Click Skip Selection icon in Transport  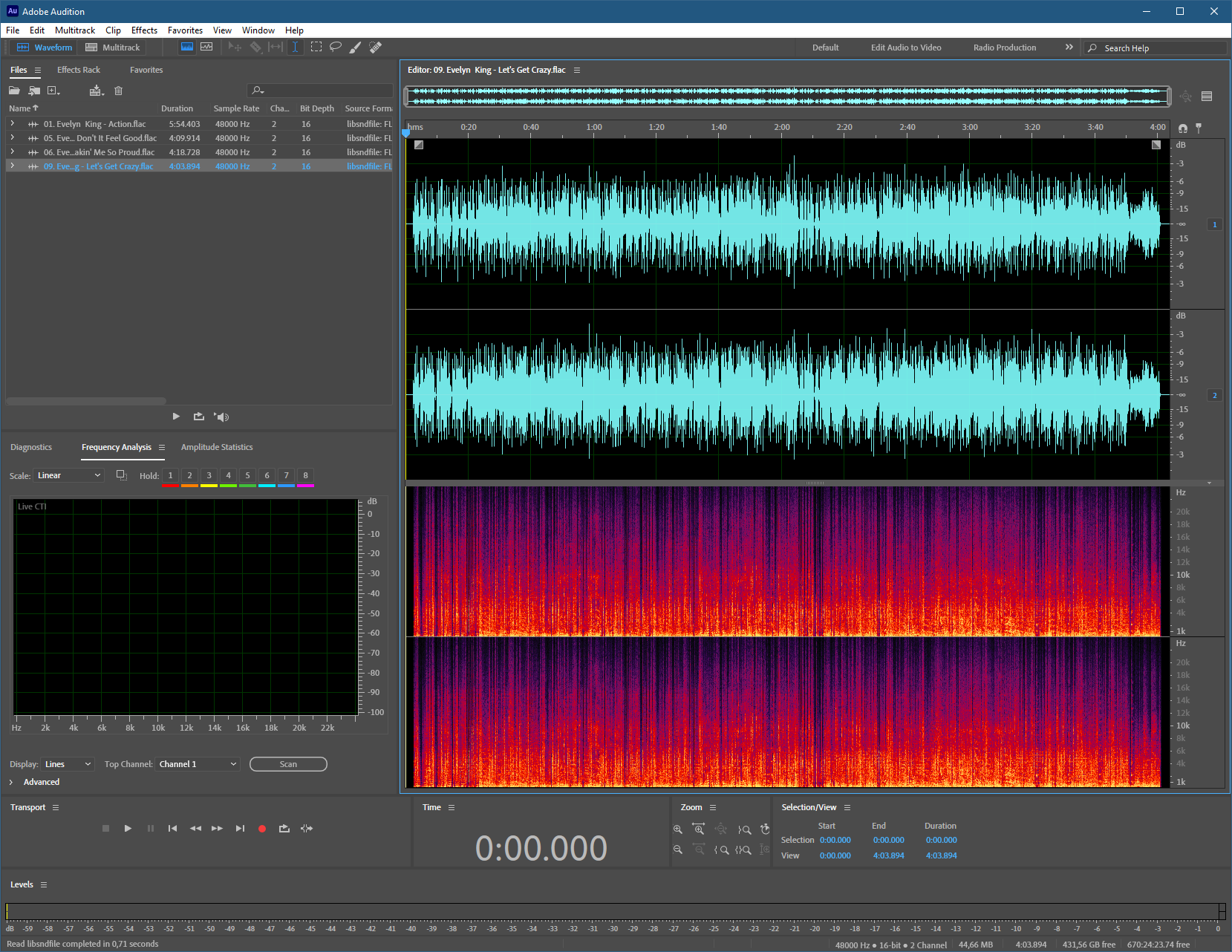click(307, 829)
